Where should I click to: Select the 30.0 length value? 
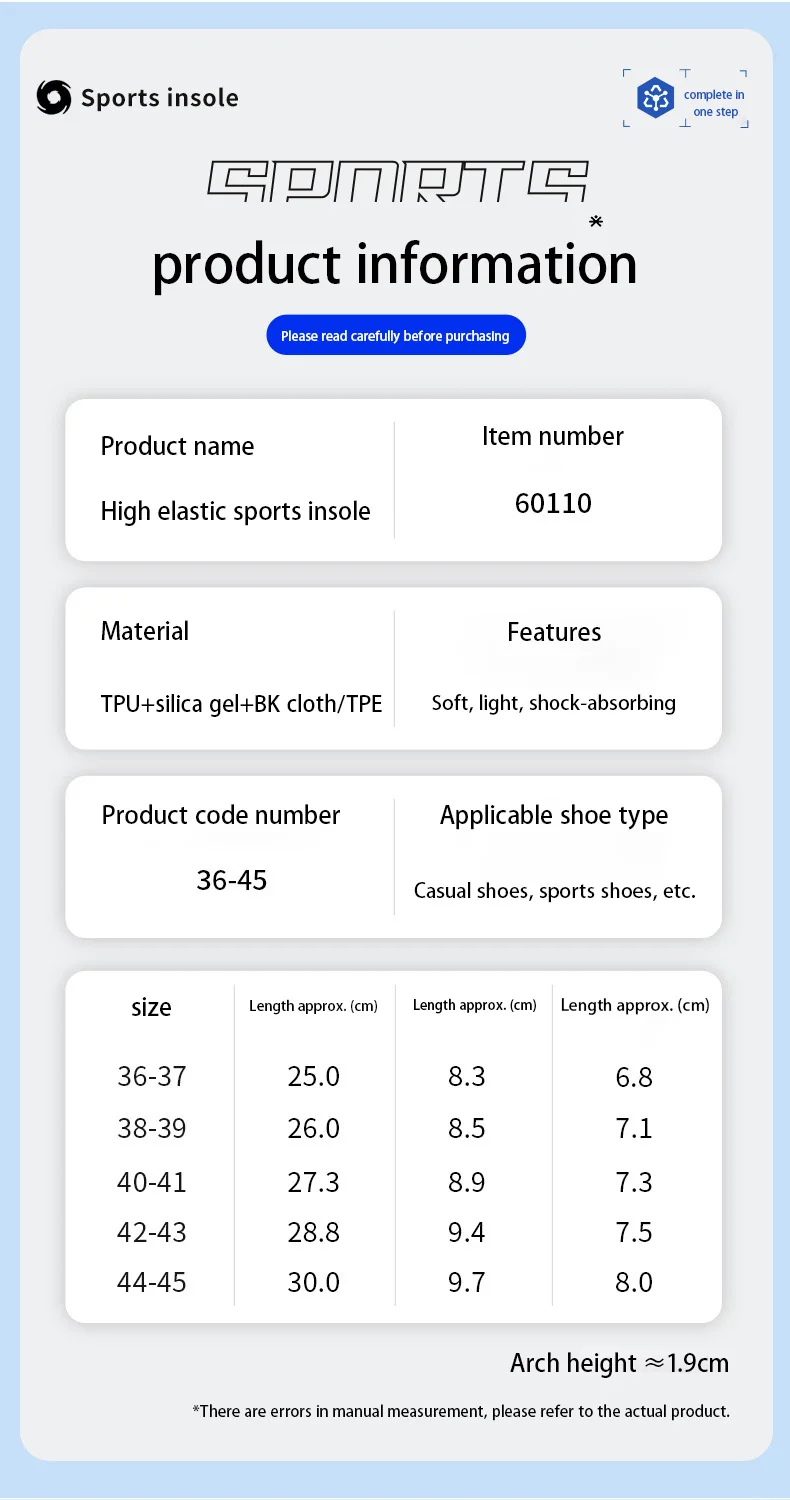click(x=314, y=1282)
